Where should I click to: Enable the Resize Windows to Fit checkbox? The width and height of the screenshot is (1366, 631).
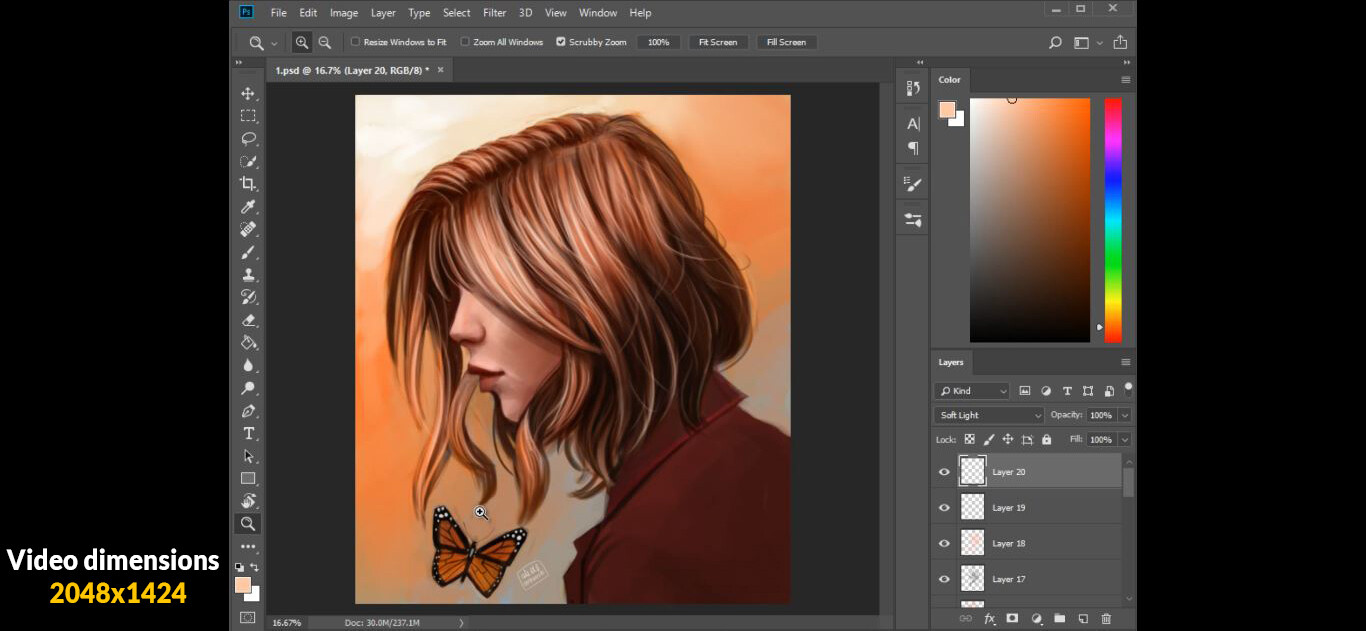click(x=355, y=42)
